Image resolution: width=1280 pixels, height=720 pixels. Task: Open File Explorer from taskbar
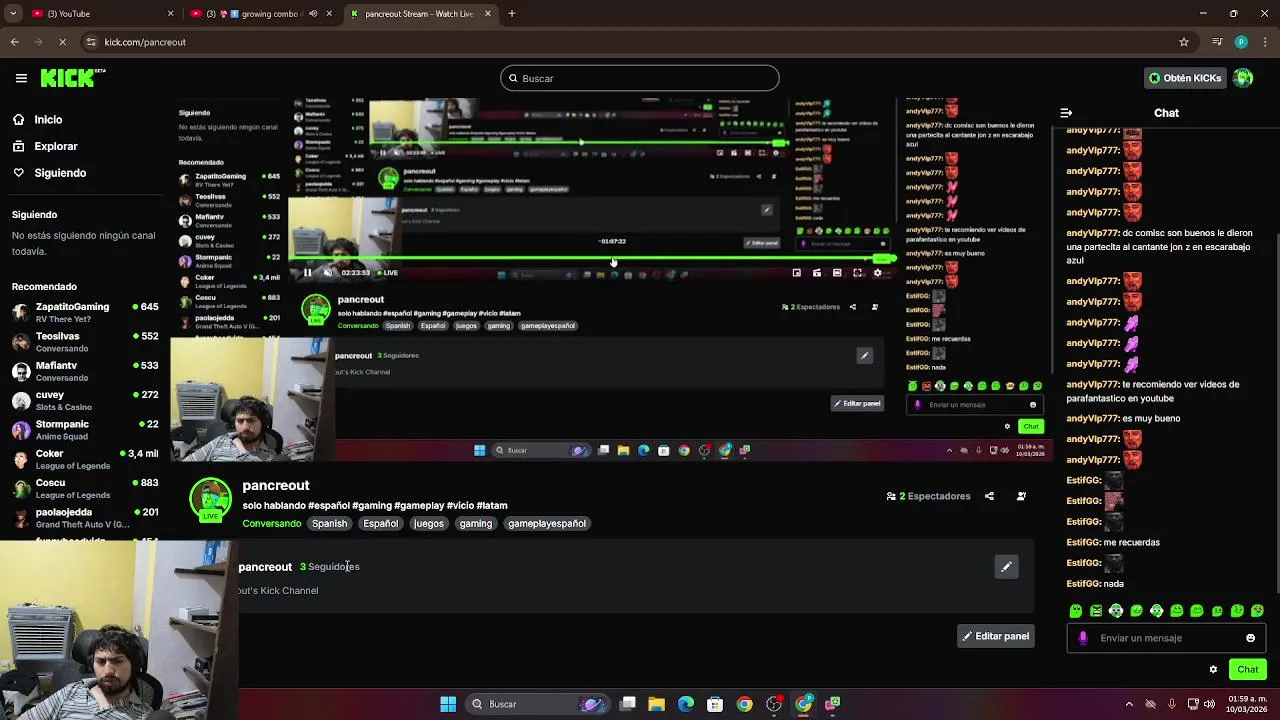(657, 704)
